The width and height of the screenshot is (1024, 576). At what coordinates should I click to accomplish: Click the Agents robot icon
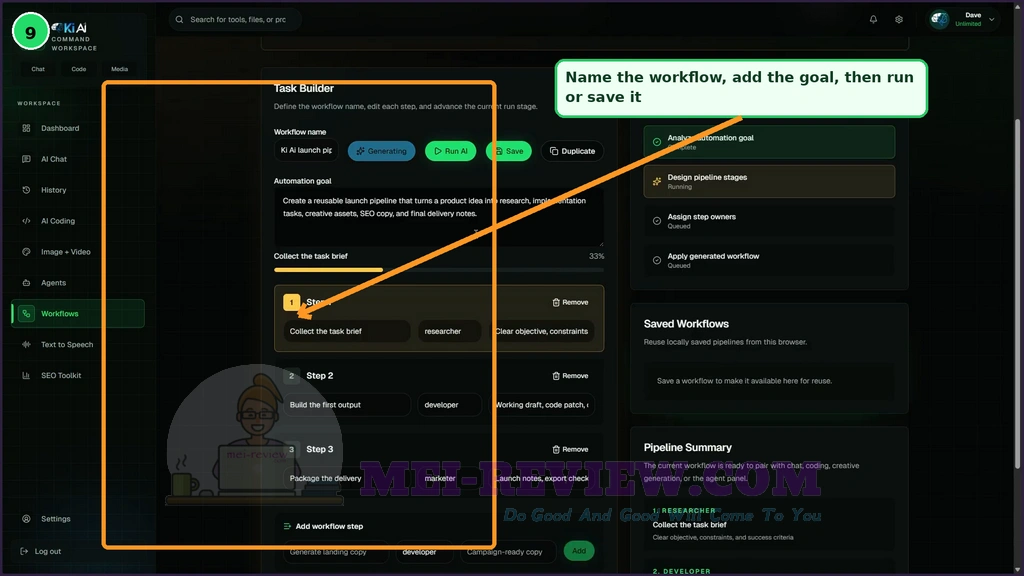26,283
